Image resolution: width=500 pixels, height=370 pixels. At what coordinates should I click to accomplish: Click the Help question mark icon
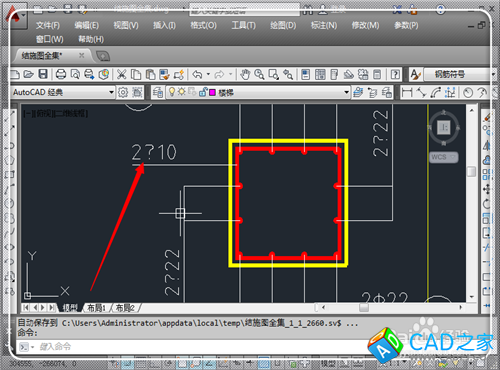click(395, 74)
